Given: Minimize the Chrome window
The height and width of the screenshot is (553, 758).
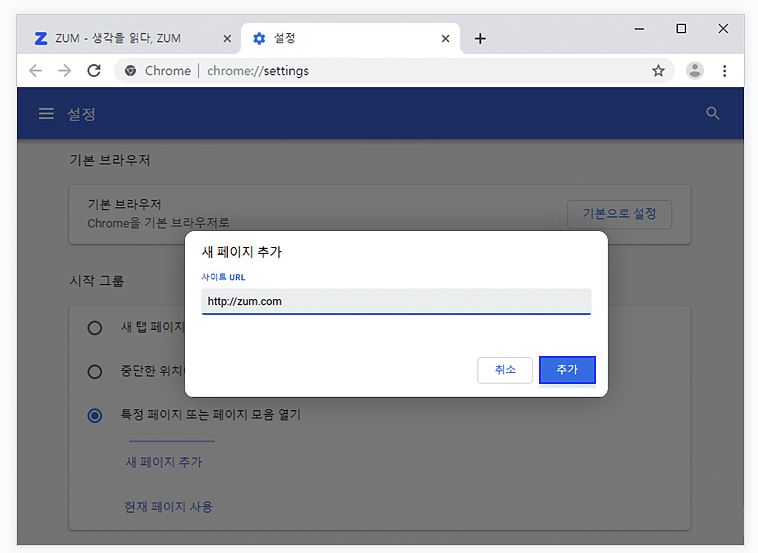Looking at the screenshot, I should 639,29.
